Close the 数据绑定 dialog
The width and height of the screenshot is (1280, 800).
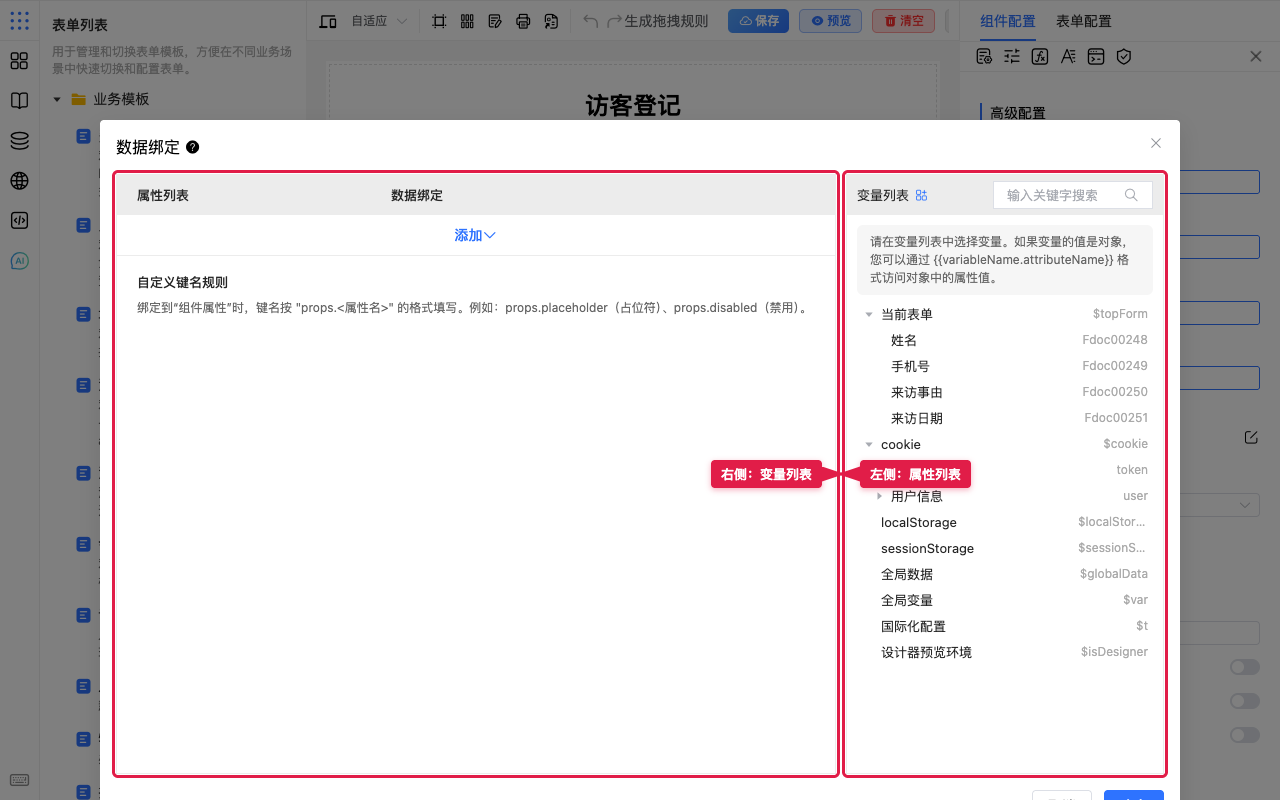[1156, 143]
